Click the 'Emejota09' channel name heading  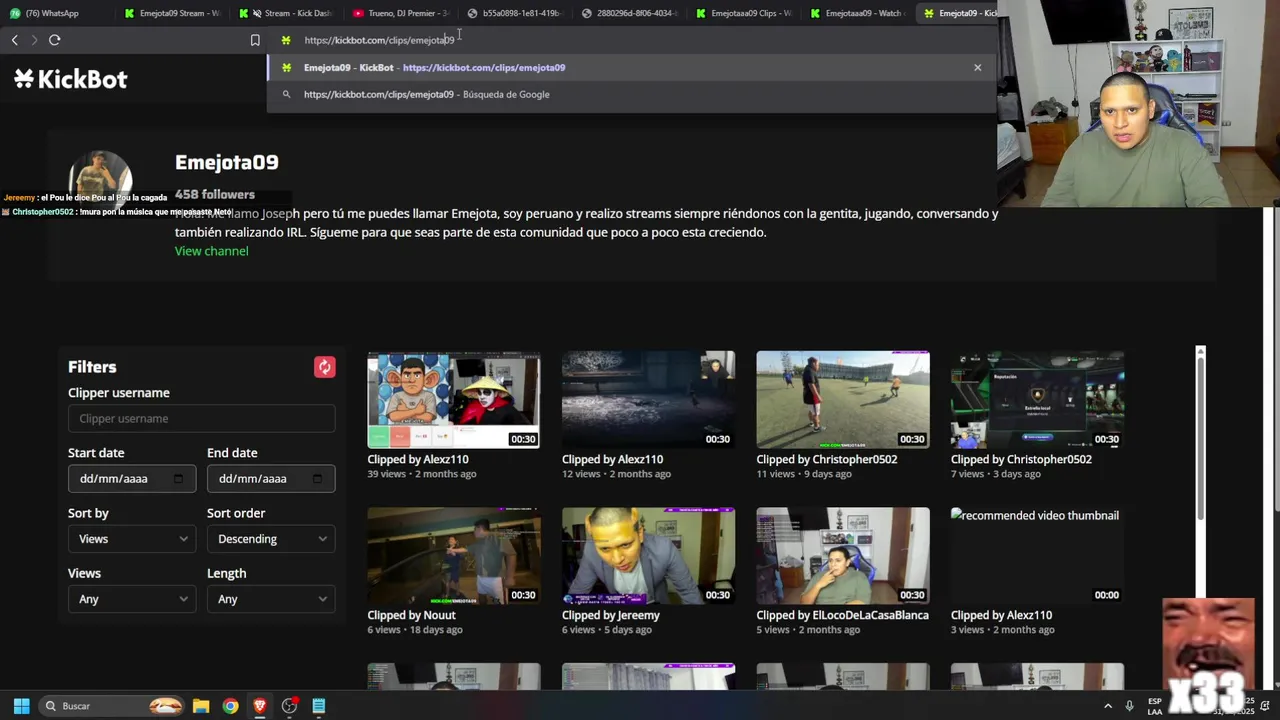pyautogui.click(x=227, y=162)
